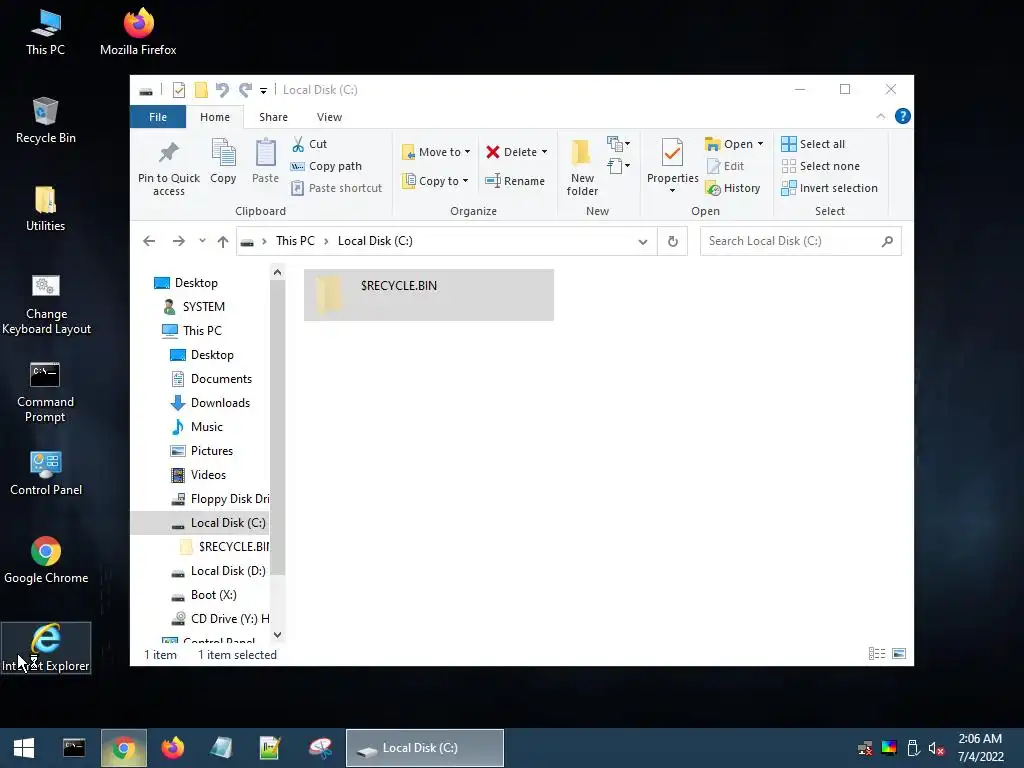1024x768 pixels.
Task: Click the Open ribbon button
Action: [x=729, y=144]
